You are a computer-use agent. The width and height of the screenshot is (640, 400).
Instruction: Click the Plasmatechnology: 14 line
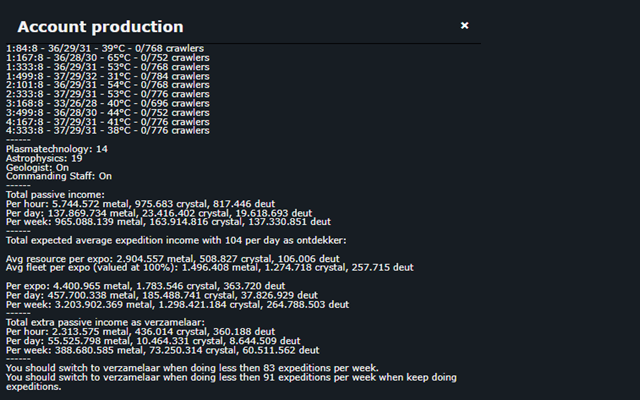pos(57,149)
